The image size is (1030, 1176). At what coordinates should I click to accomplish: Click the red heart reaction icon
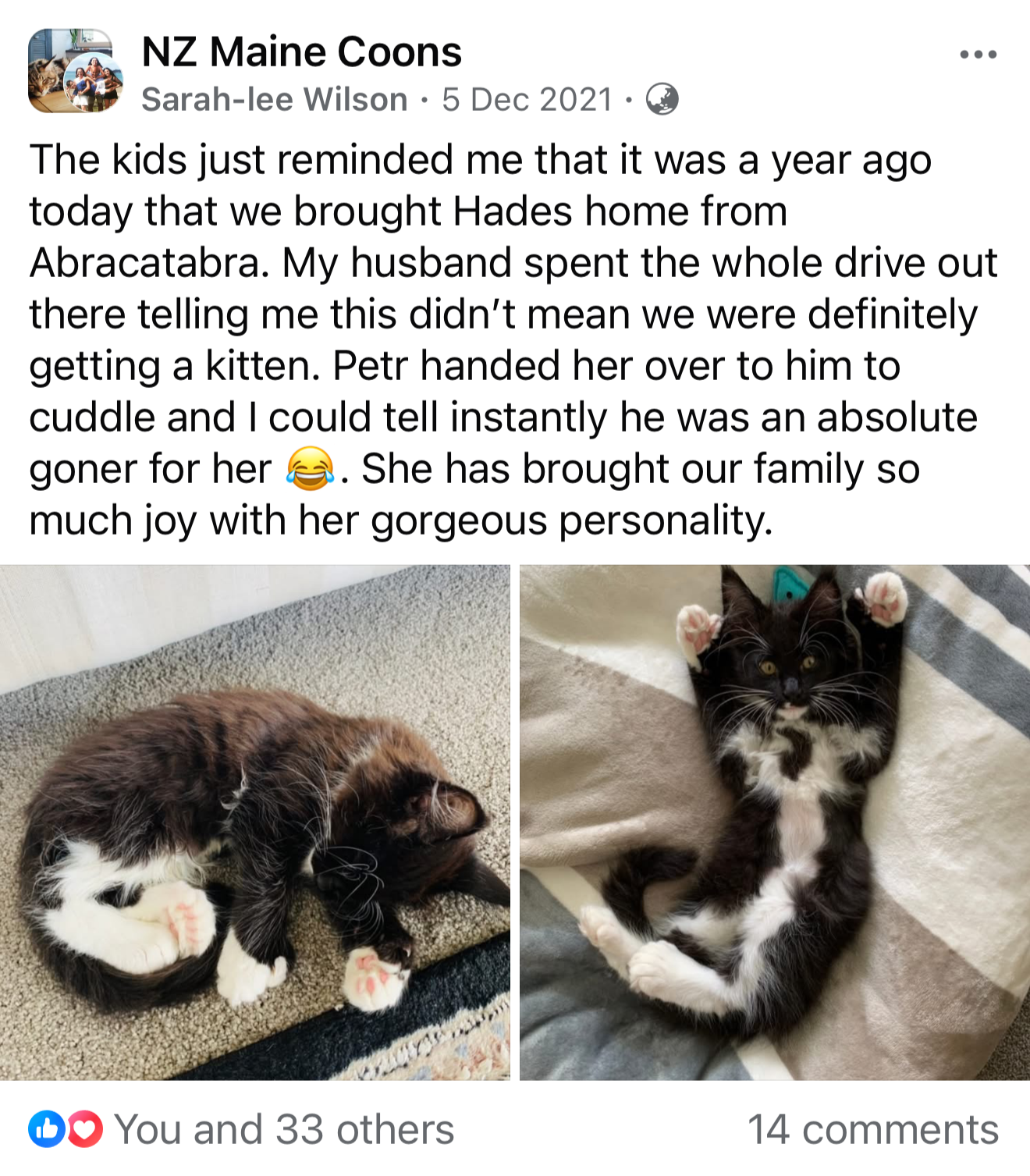pyautogui.click(x=84, y=1128)
